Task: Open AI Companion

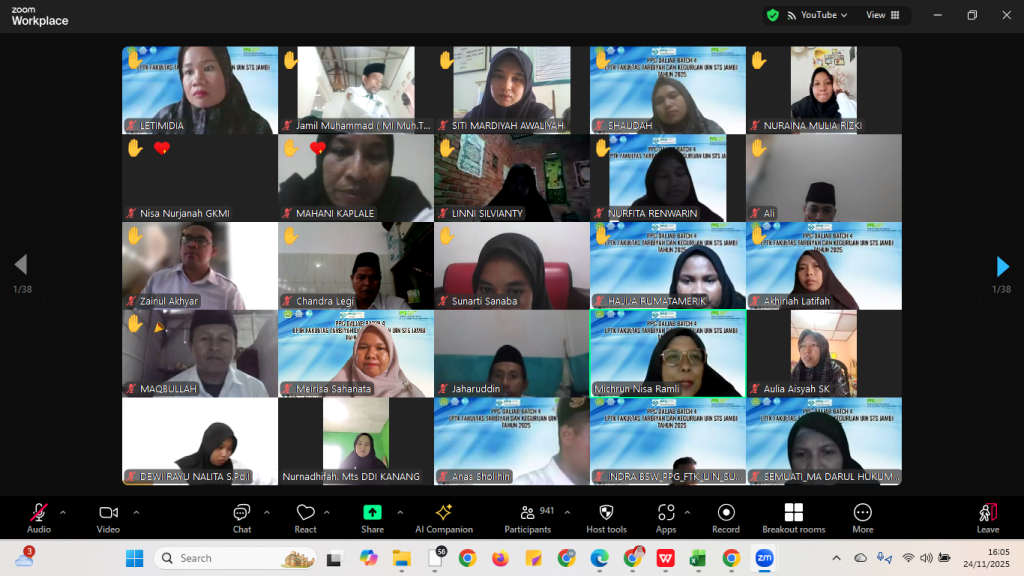Action: point(444,517)
